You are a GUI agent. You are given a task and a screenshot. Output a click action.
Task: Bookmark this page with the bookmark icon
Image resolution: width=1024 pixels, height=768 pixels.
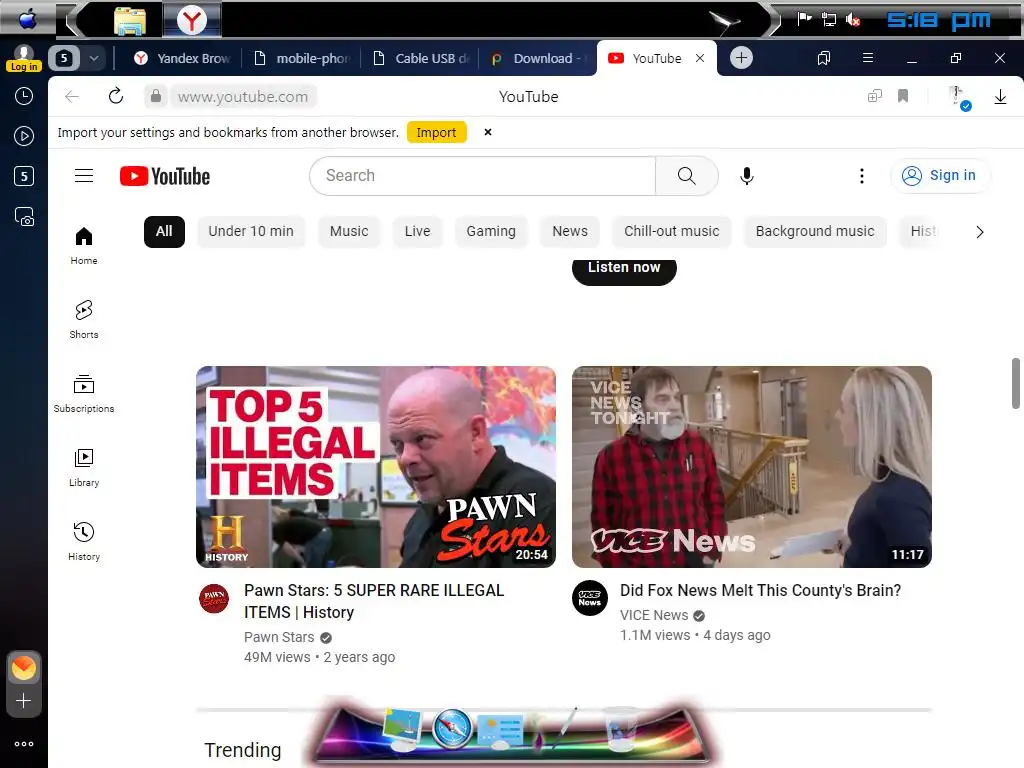coord(903,96)
